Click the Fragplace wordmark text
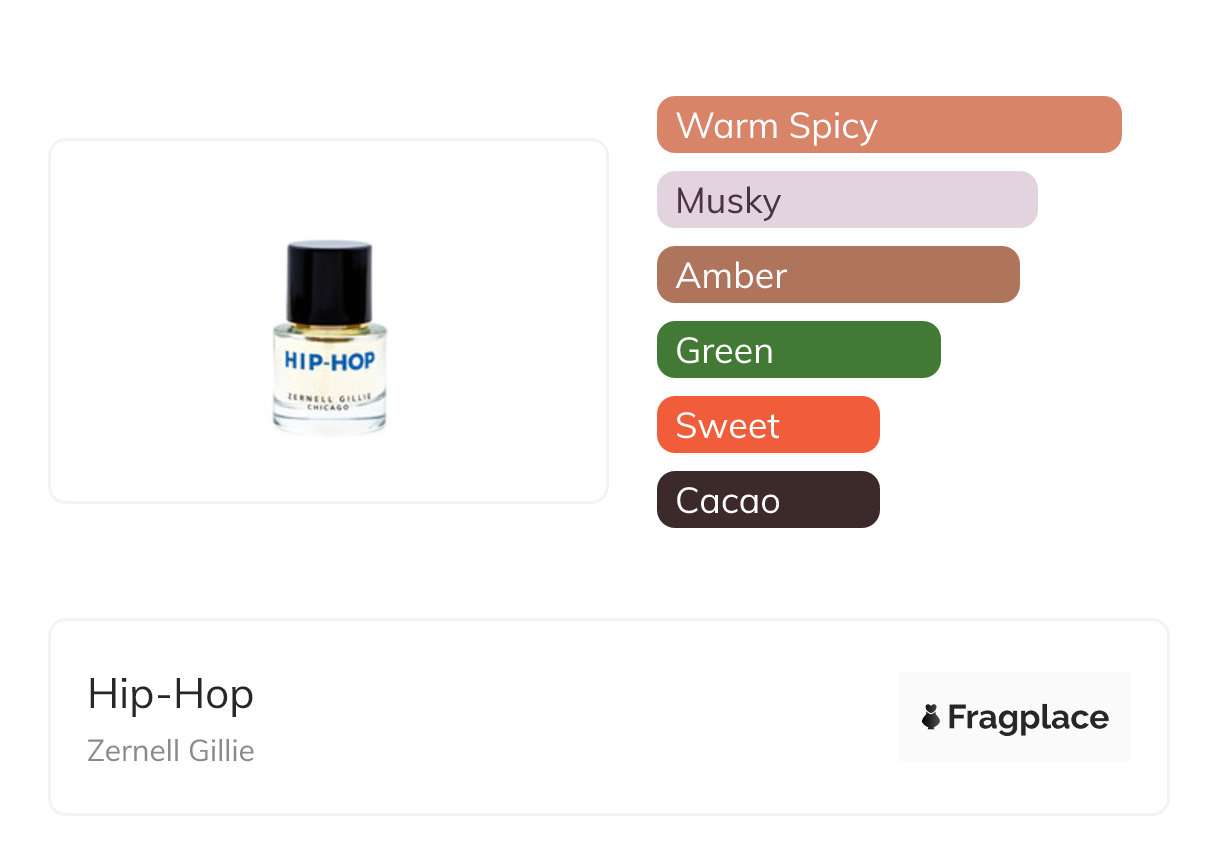Viewport: 1218px width, 864px height. pyautogui.click(x=1028, y=717)
